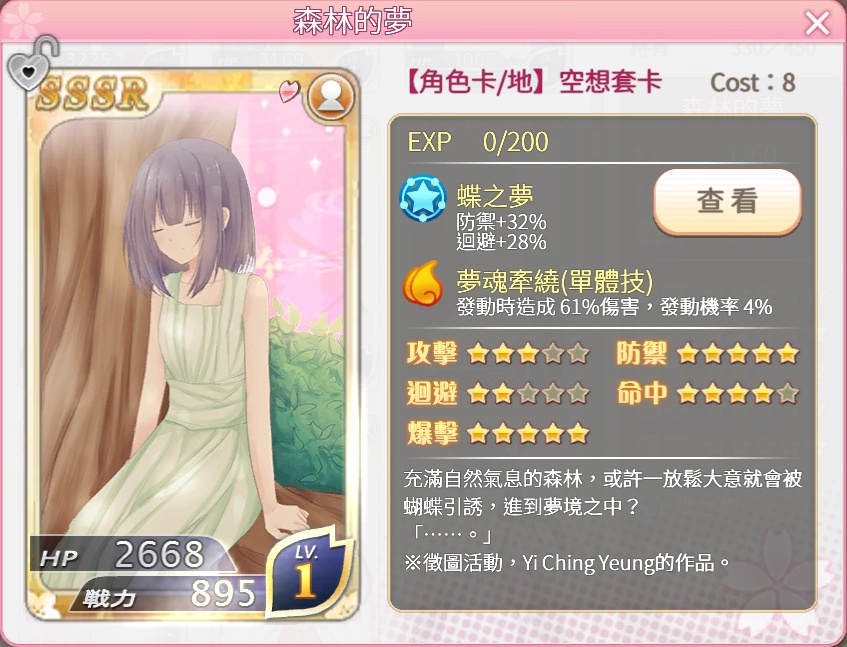Click the SSSR rarity badge
The width and height of the screenshot is (847, 647).
[92, 93]
